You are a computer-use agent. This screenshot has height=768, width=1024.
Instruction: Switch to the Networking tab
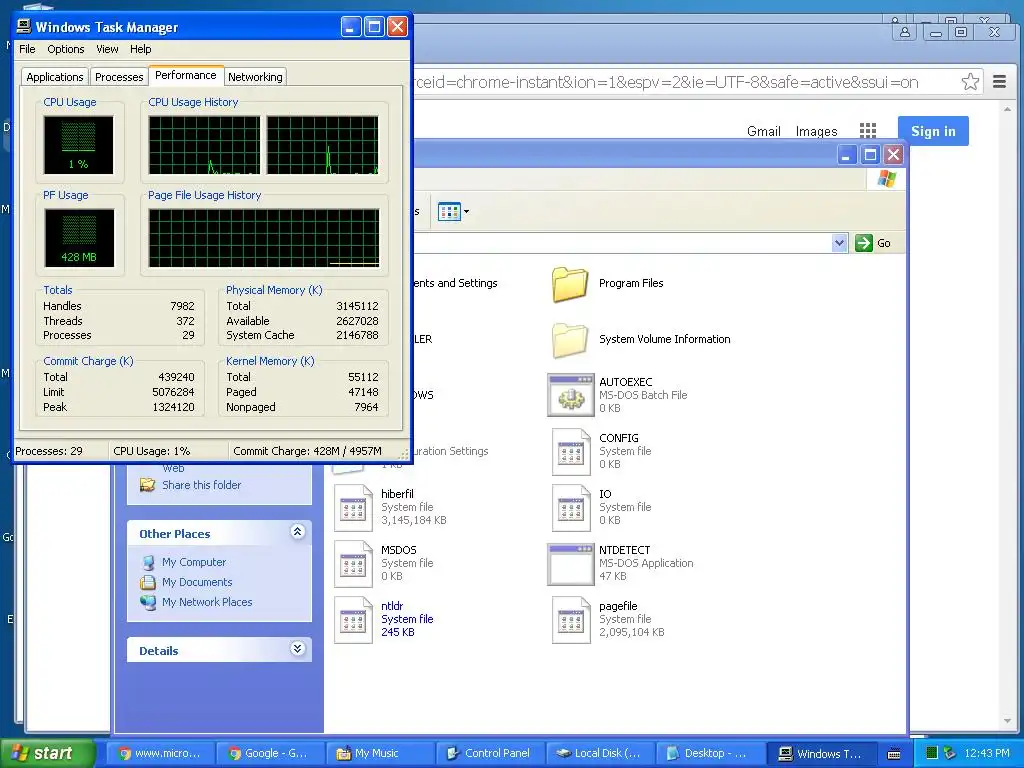tap(255, 77)
